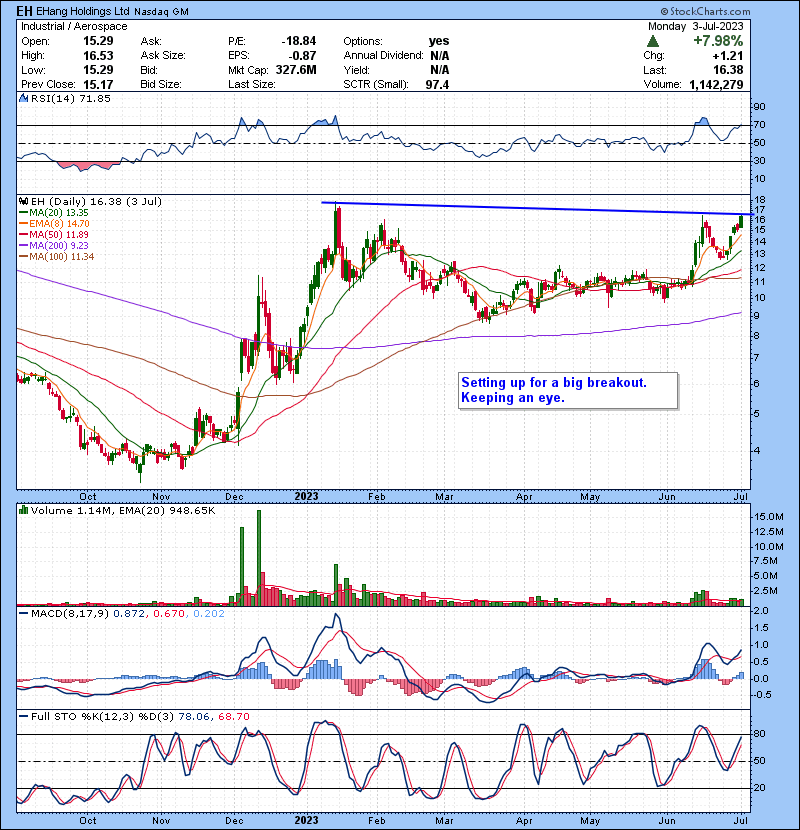
Task: Click the SCTR (Small) value 97.4
Action: (x=437, y=84)
